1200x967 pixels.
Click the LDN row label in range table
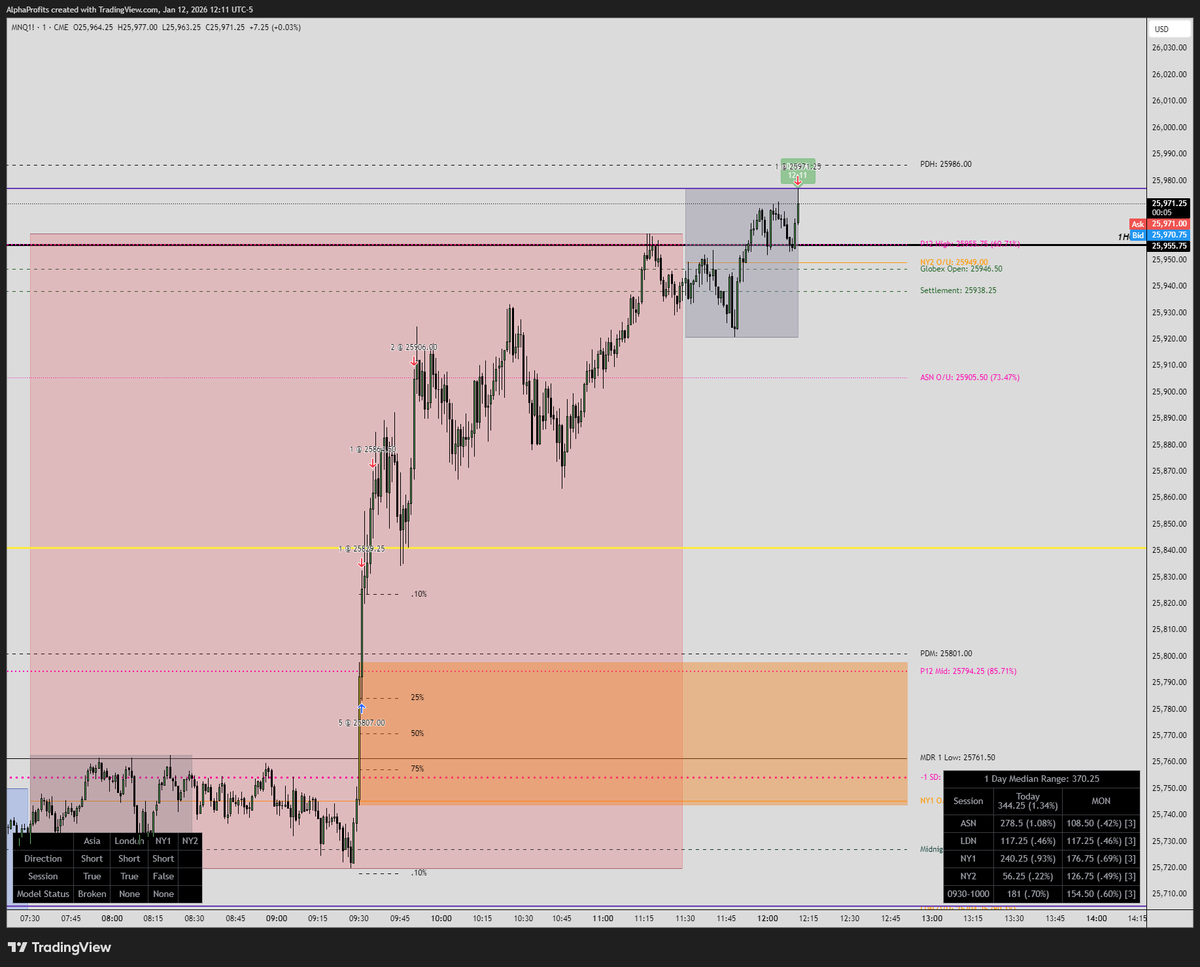click(968, 841)
